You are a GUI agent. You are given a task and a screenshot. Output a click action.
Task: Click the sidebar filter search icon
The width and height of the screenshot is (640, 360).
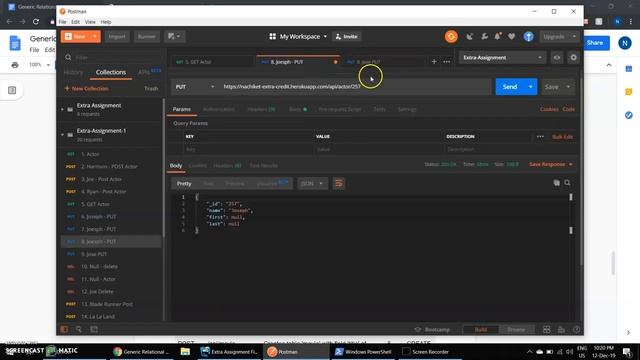click(x=68, y=58)
